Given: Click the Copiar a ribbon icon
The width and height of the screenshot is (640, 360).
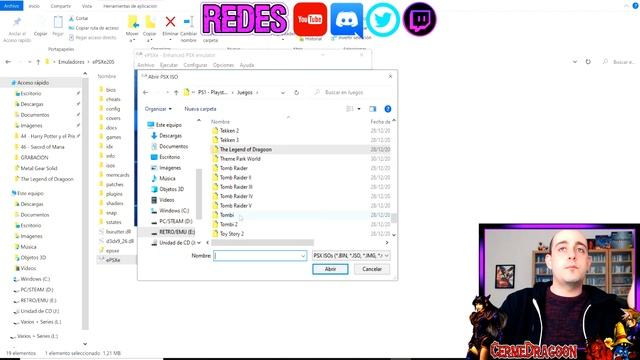Looking at the screenshot, I should tap(150, 22).
